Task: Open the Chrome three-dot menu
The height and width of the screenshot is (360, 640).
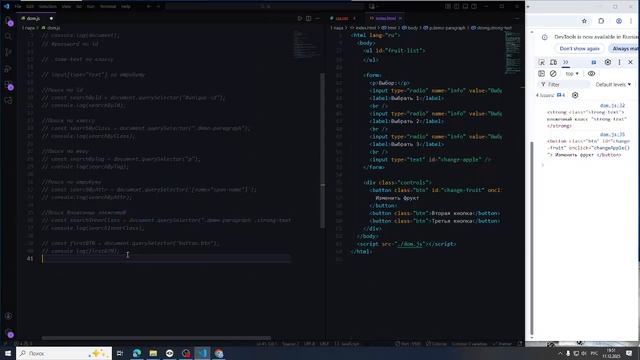Action: click(631, 21)
